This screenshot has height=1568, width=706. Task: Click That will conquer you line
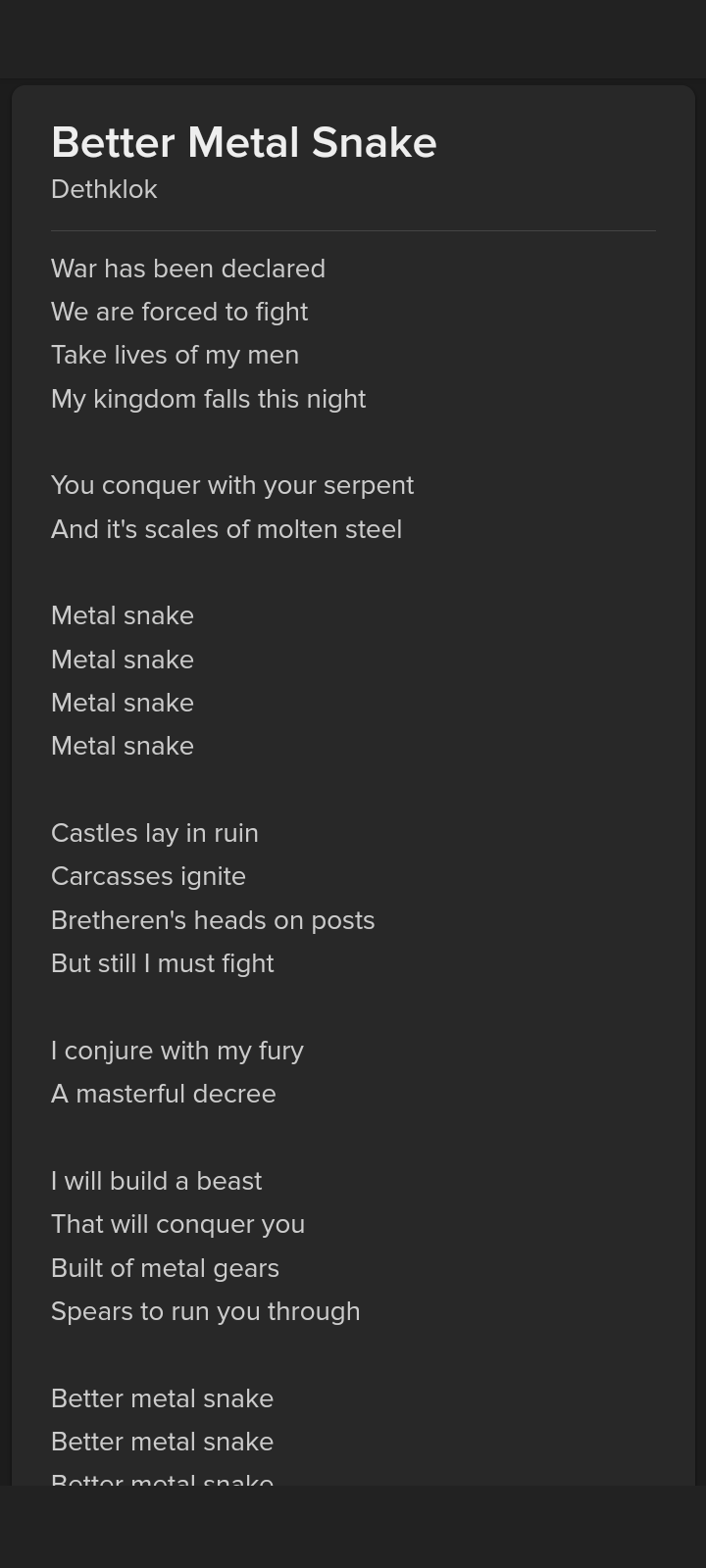(177, 1224)
